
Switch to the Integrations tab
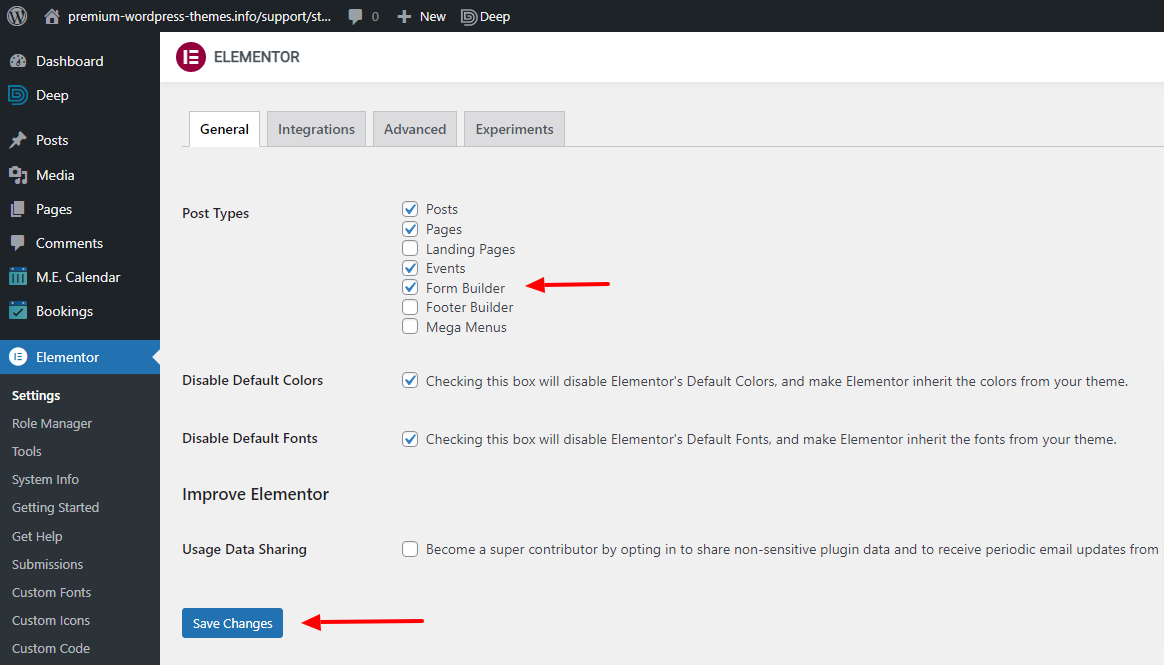pos(316,129)
